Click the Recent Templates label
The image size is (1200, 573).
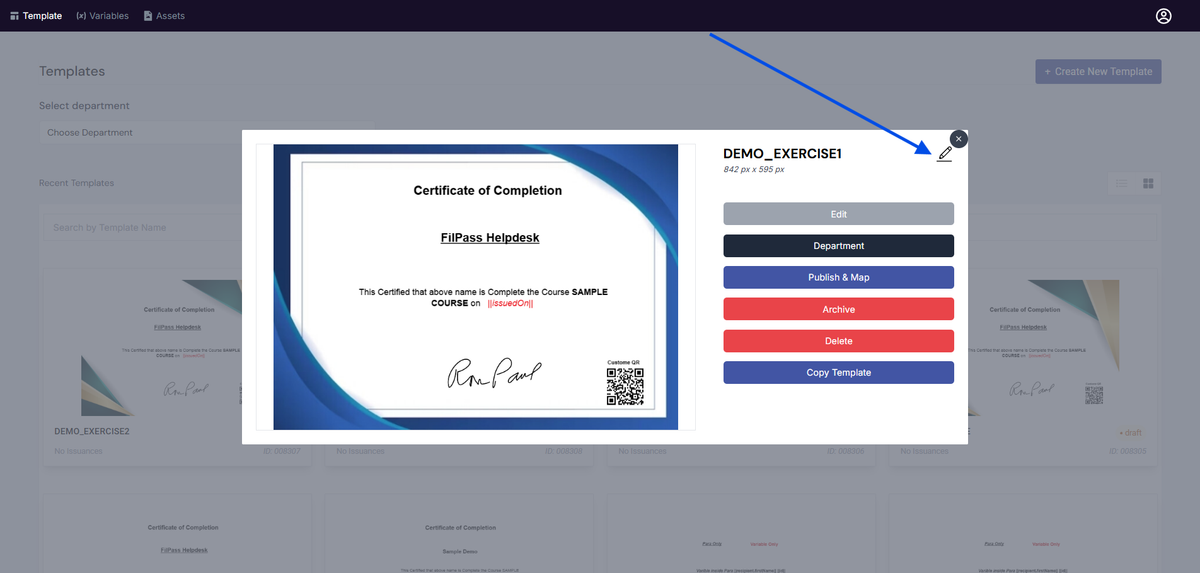click(x=76, y=183)
